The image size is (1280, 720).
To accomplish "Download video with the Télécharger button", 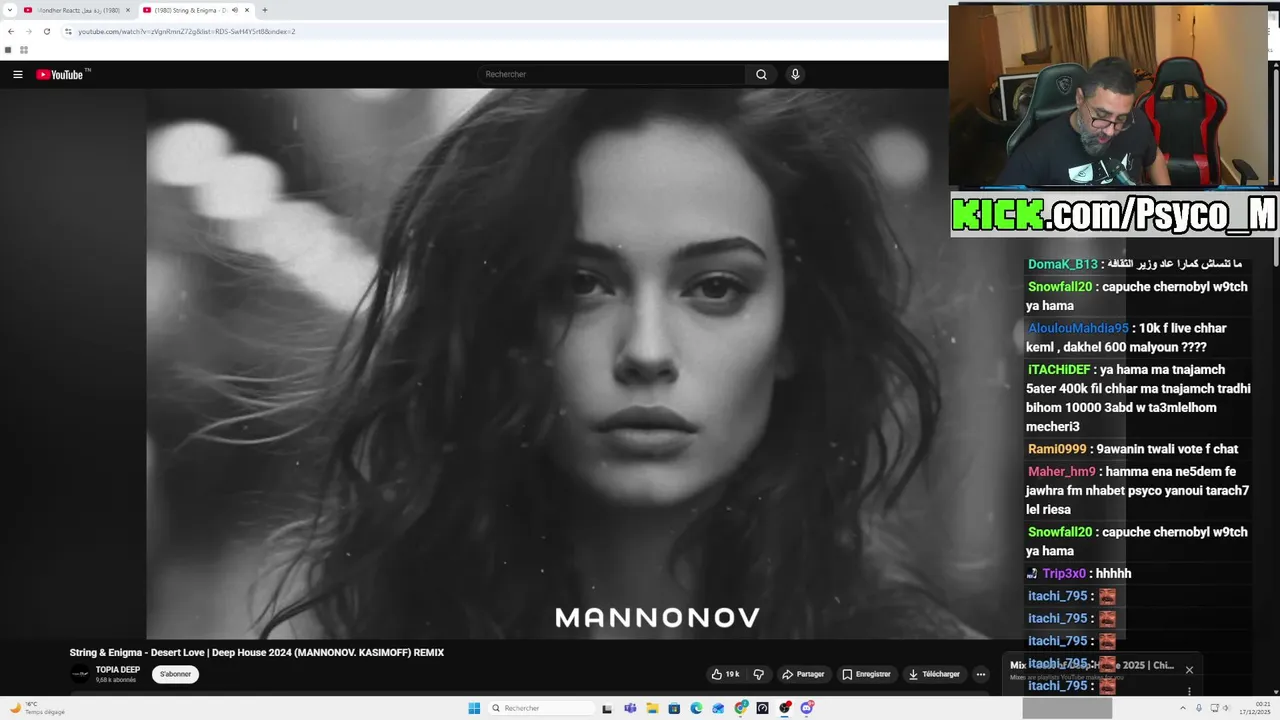I will point(934,674).
